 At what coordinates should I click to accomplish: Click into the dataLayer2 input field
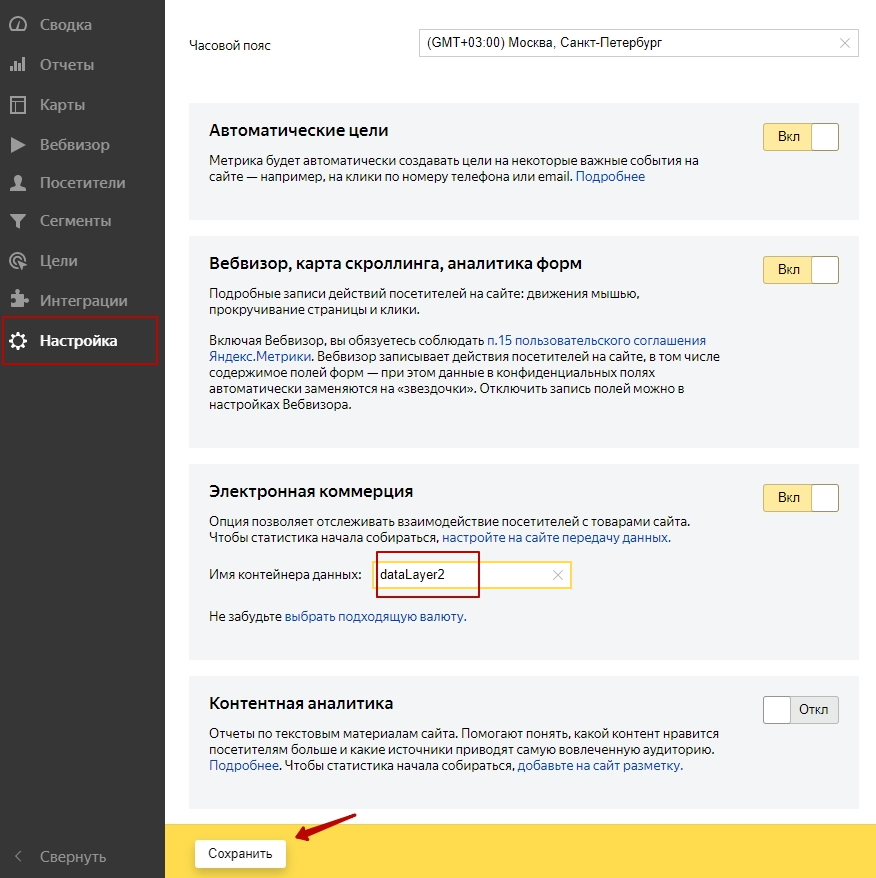460,575
